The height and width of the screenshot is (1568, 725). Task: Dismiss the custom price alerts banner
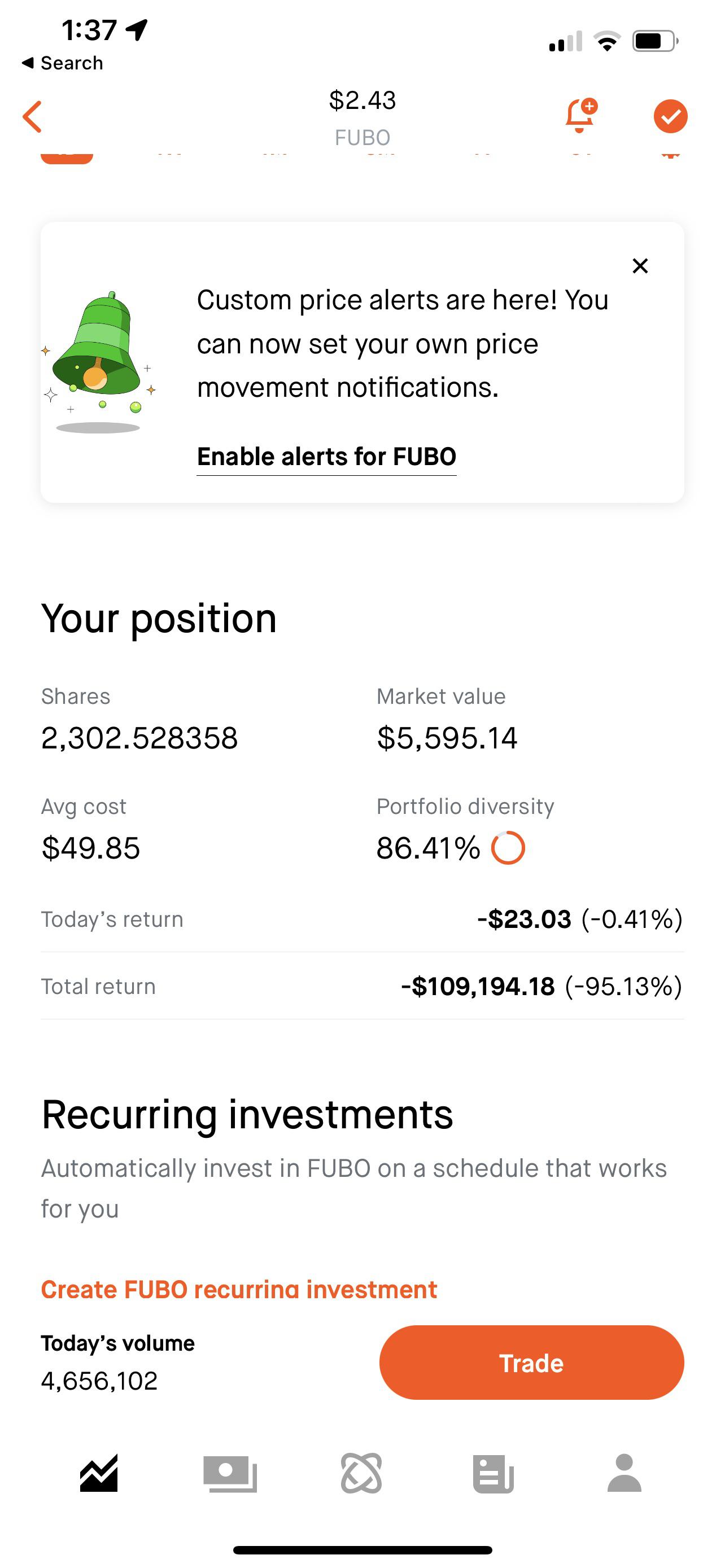(640, 266)
